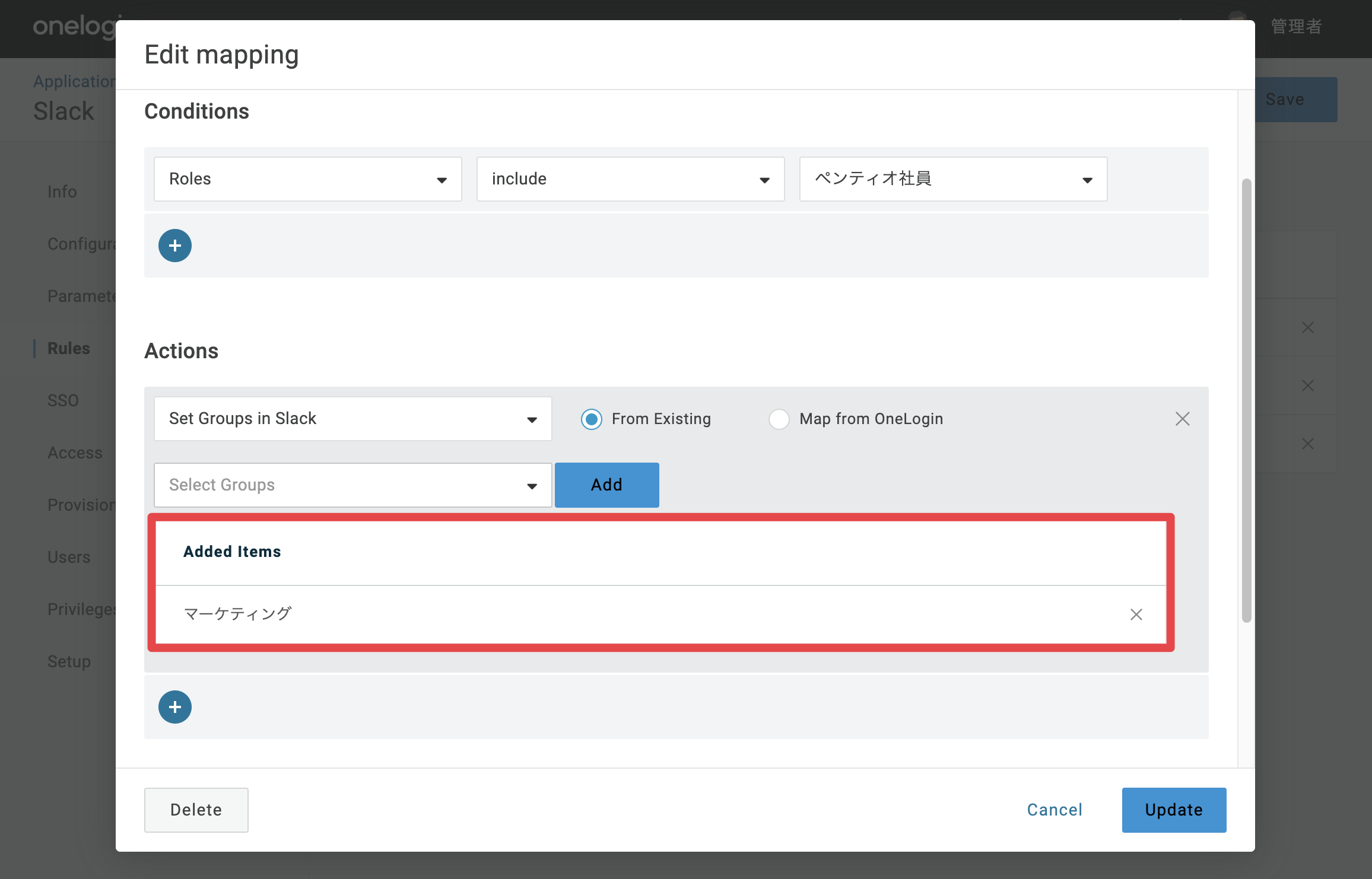Cancel editing the mapping

click(1055, 810)
